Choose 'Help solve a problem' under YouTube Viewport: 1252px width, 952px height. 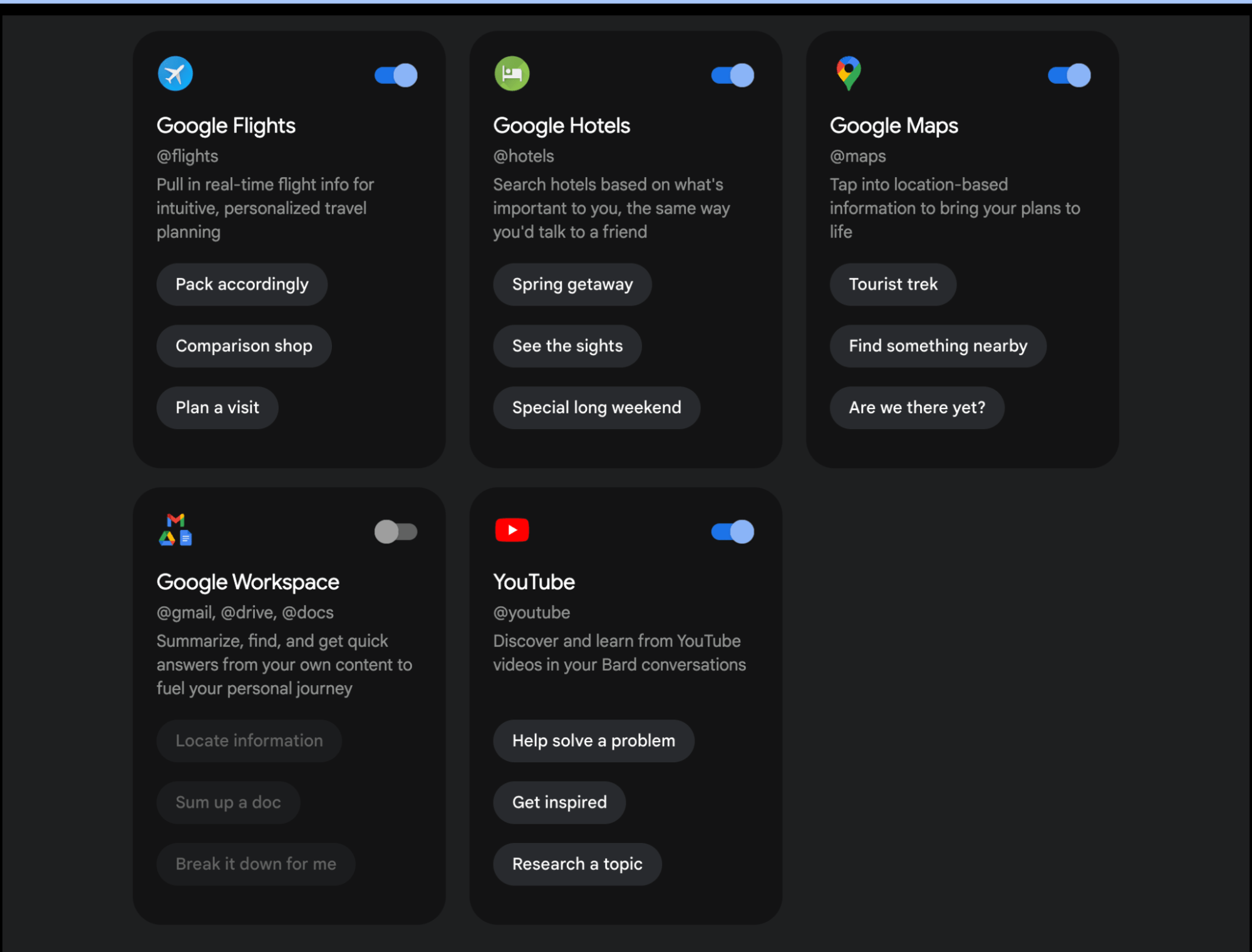tap(593, 741)
